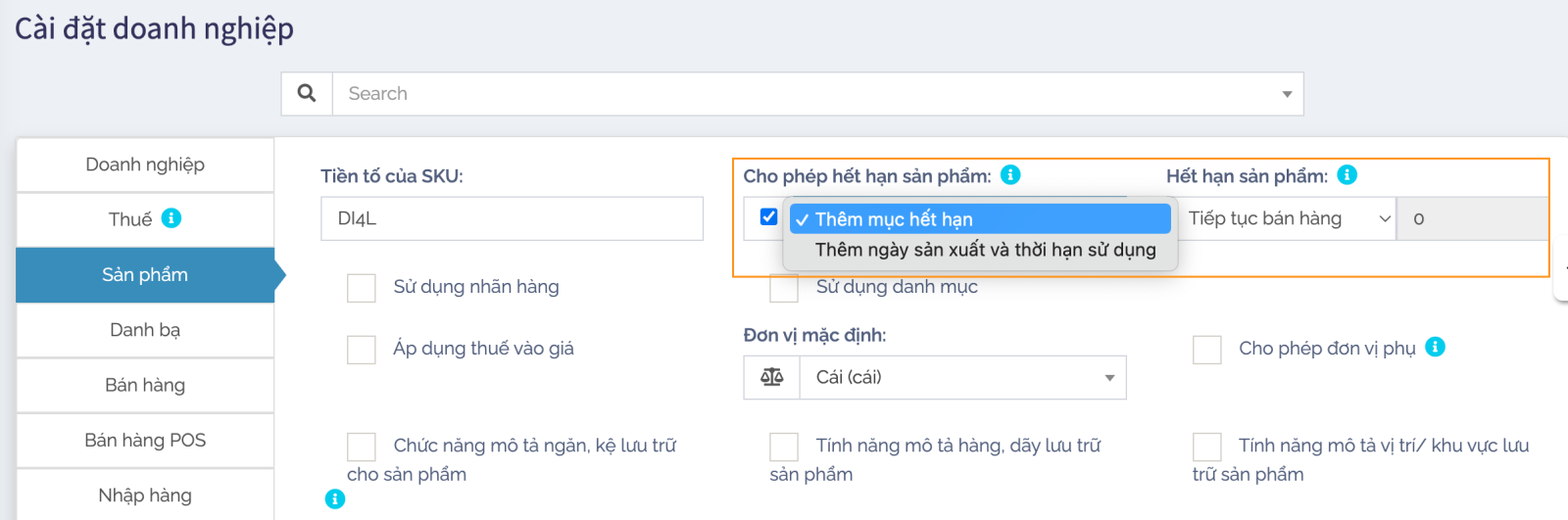
Task: Click info icon next to Thuế tab
Action: click(171, 218)
